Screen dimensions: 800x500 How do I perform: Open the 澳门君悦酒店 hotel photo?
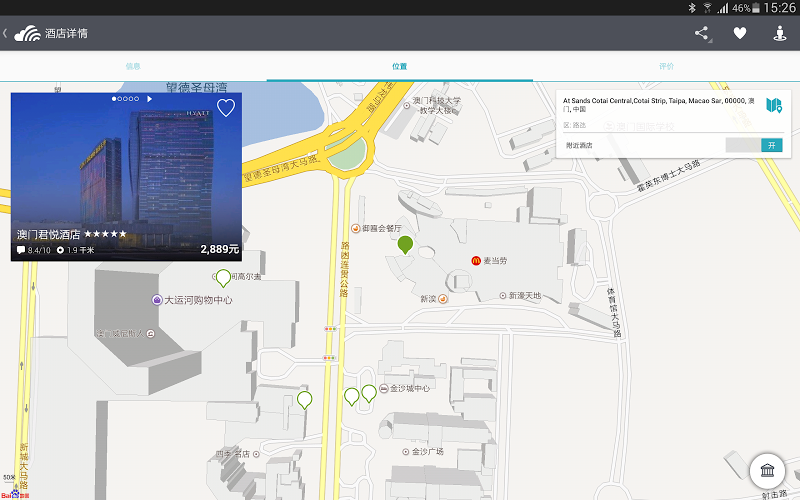(x=125, y=170)
